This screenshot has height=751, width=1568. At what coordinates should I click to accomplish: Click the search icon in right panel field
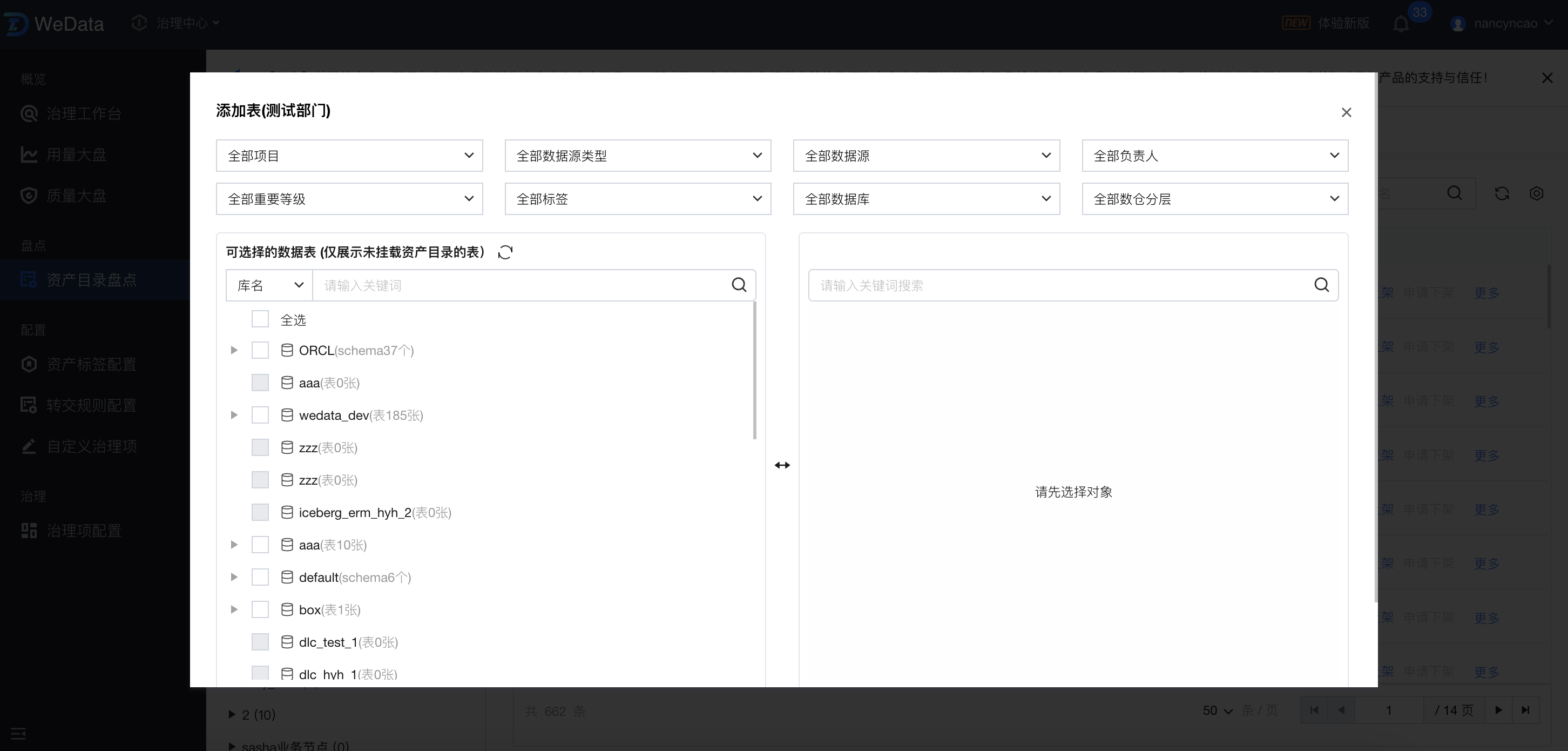pos(1321,285)
